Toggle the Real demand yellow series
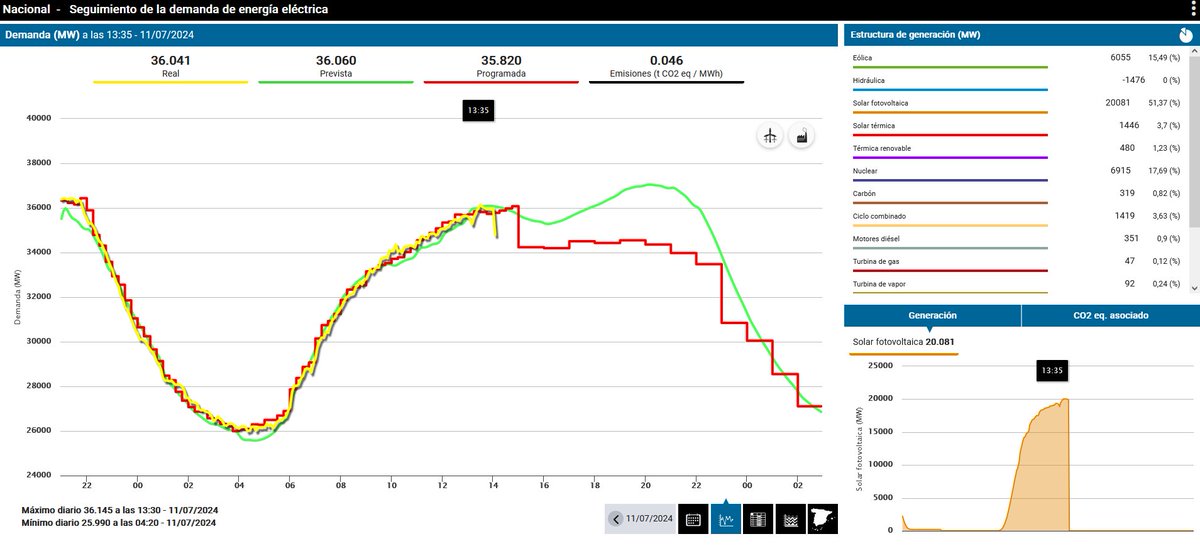 (170, 68)
